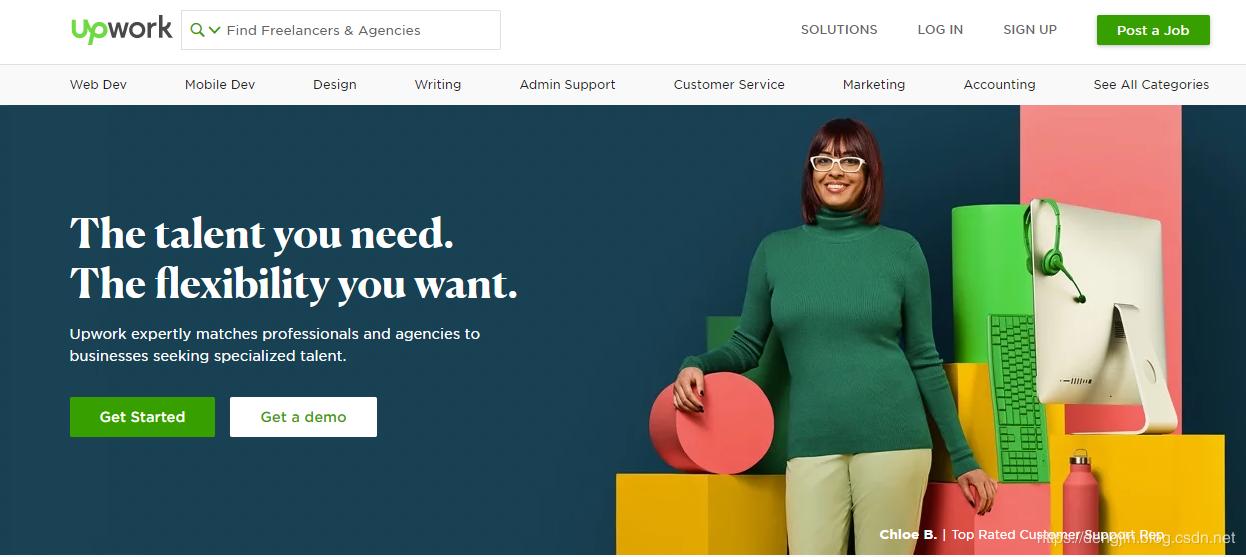Click the green Get Started button
The height and width of the screenshot is (557, 1246).
(142, 417)
